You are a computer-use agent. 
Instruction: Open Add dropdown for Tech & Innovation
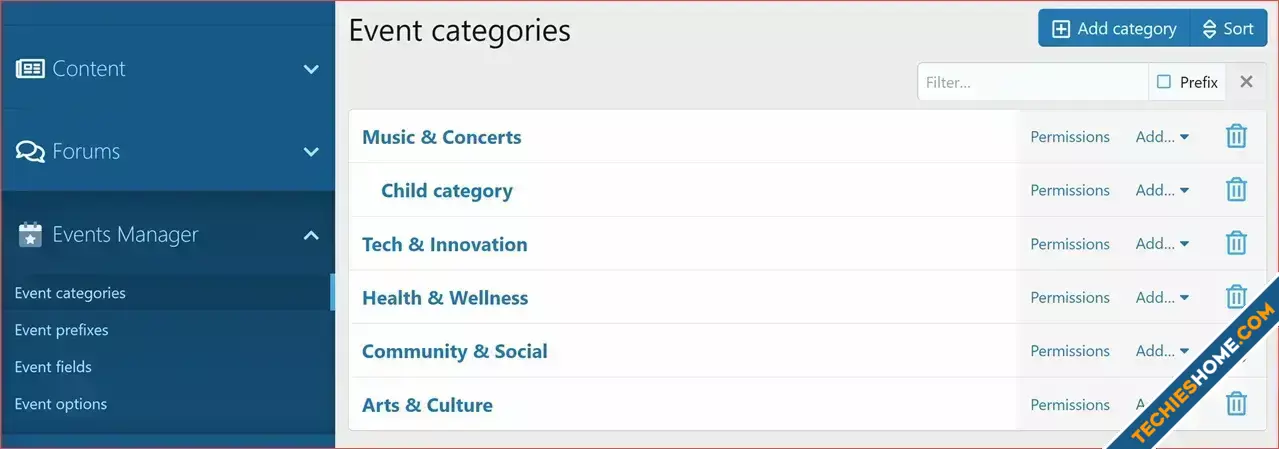1162,244
